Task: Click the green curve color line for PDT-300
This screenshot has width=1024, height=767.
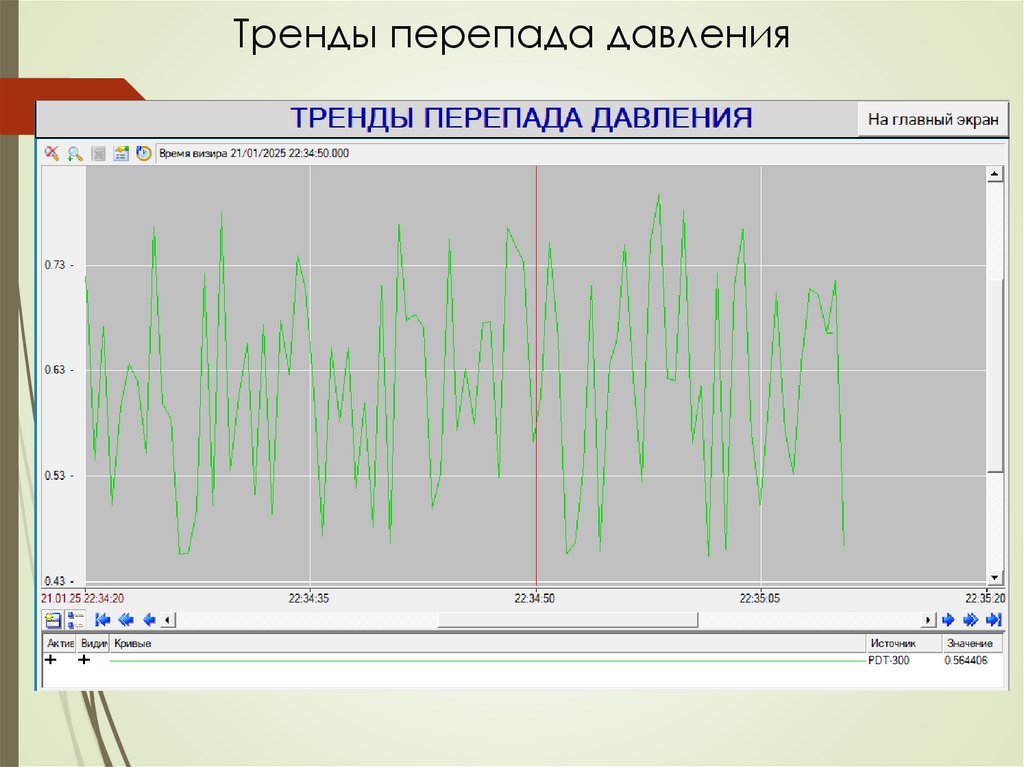Action: 487,661
